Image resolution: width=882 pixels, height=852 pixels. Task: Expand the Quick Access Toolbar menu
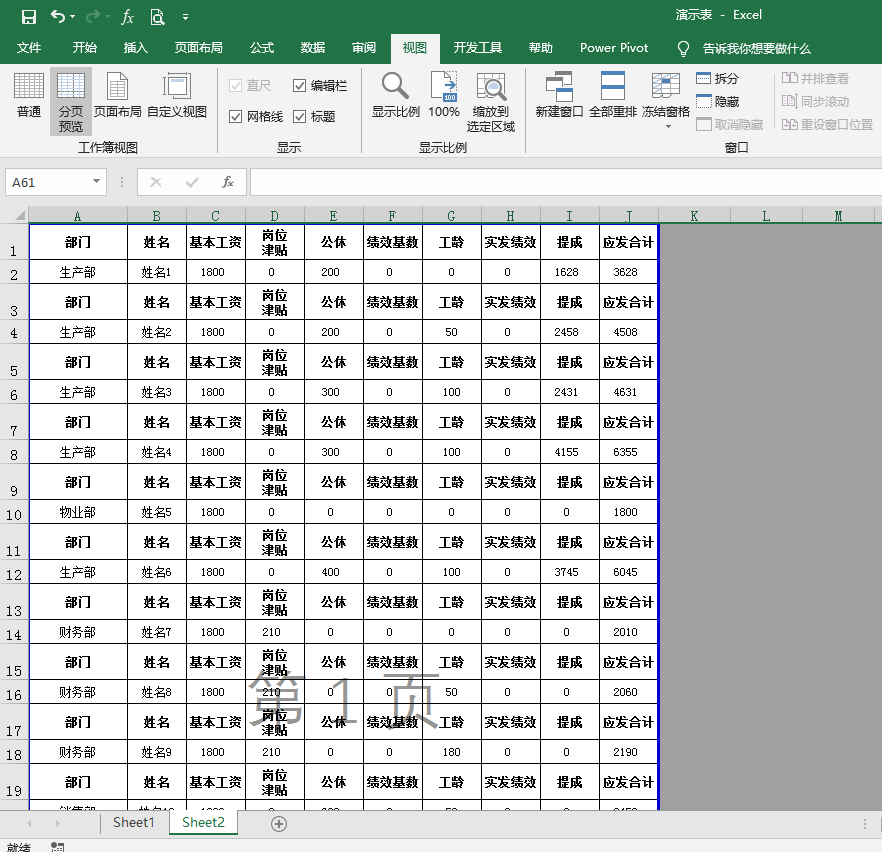click(x=185, y=16)
